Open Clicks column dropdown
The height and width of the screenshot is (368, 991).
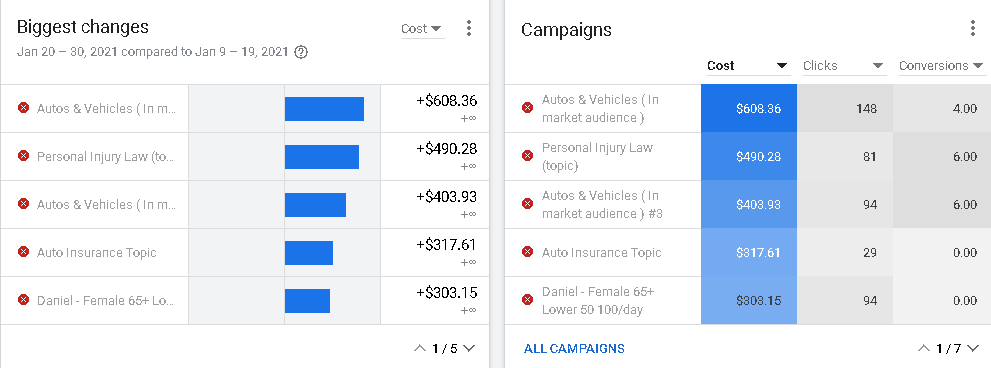click(844, 66)
